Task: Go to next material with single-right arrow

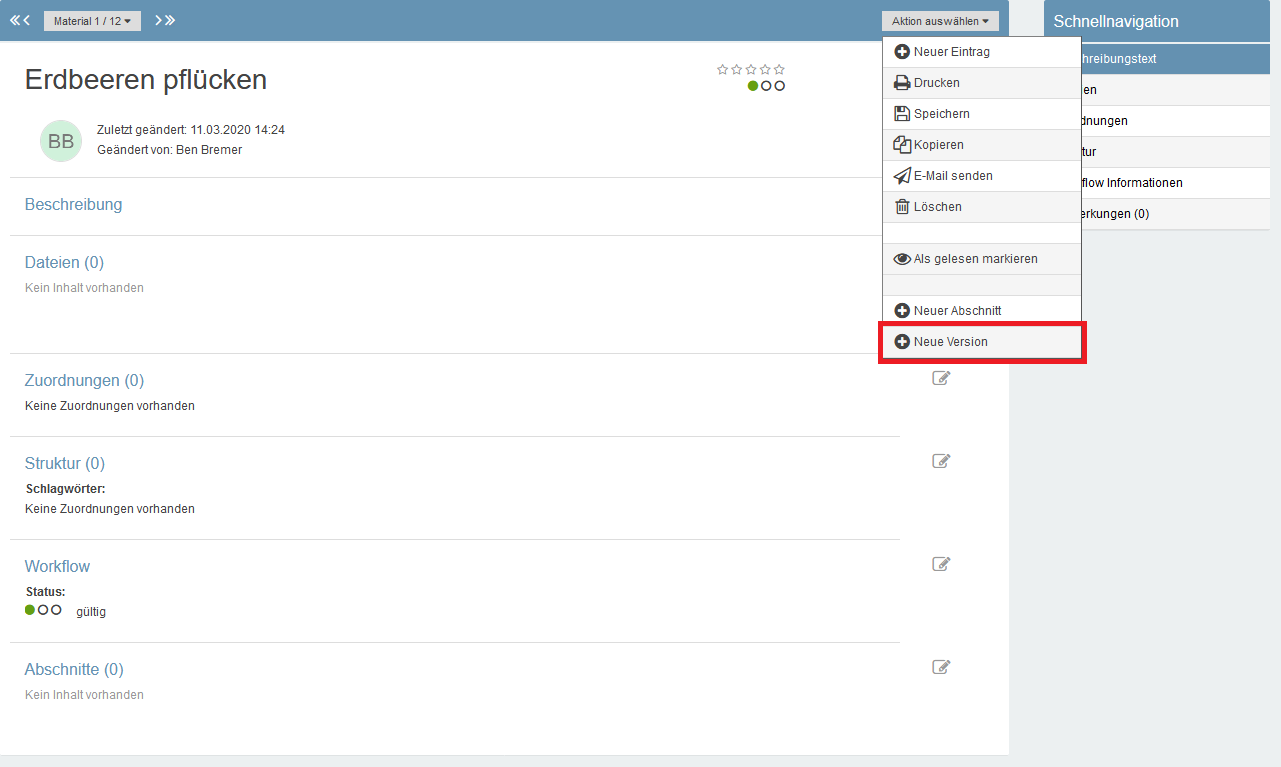Action: click(159, 20)
